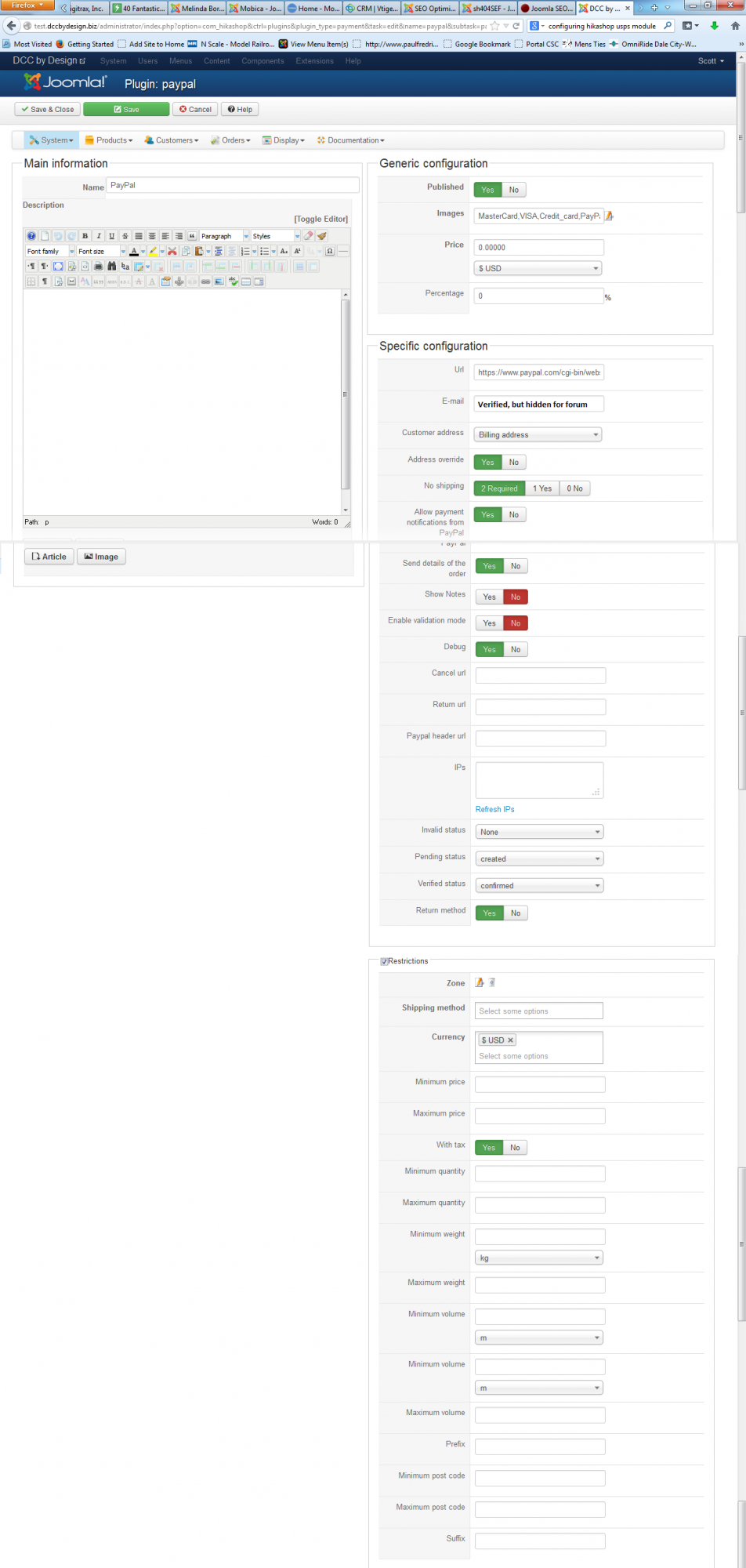Open the Display menu
This screenshot has width=746, height=1568.
tap(284, 140)
